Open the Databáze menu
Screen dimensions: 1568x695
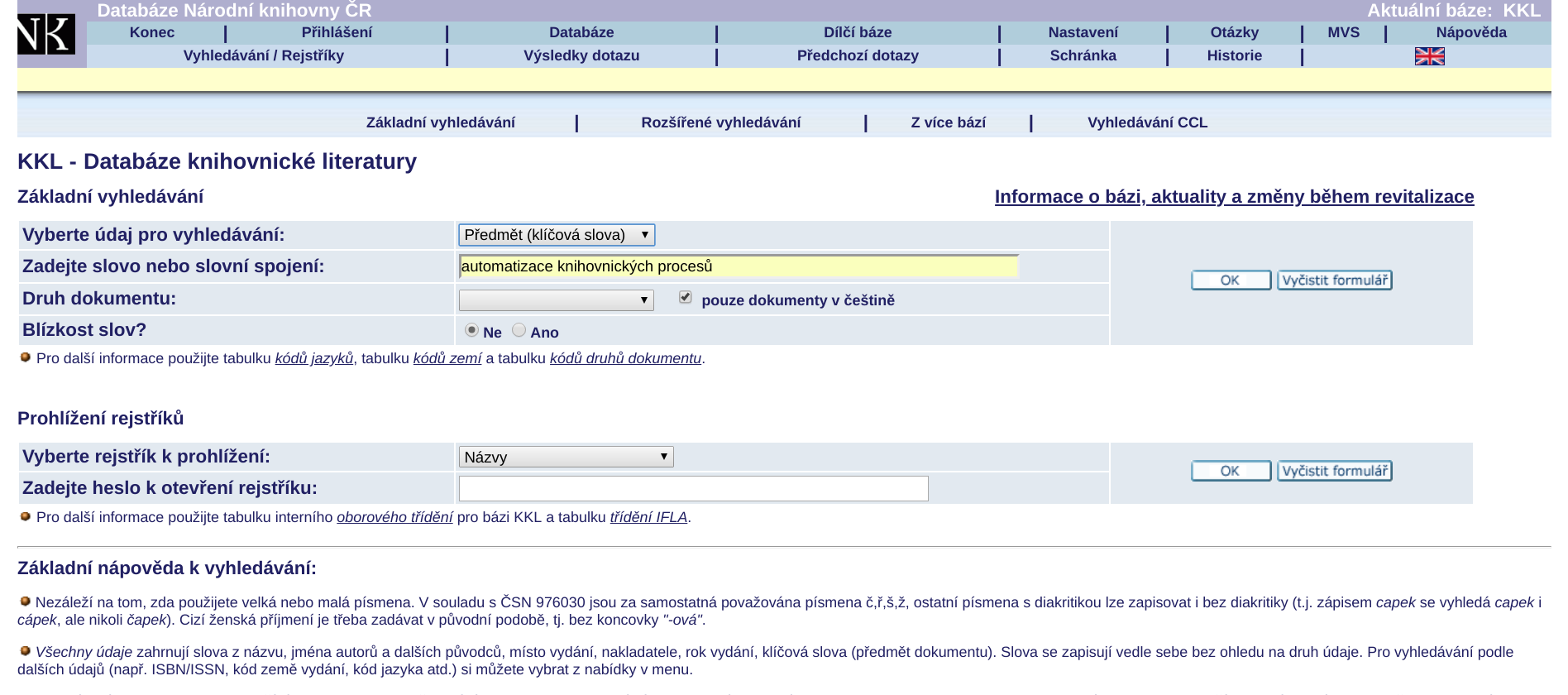point(581,32)
